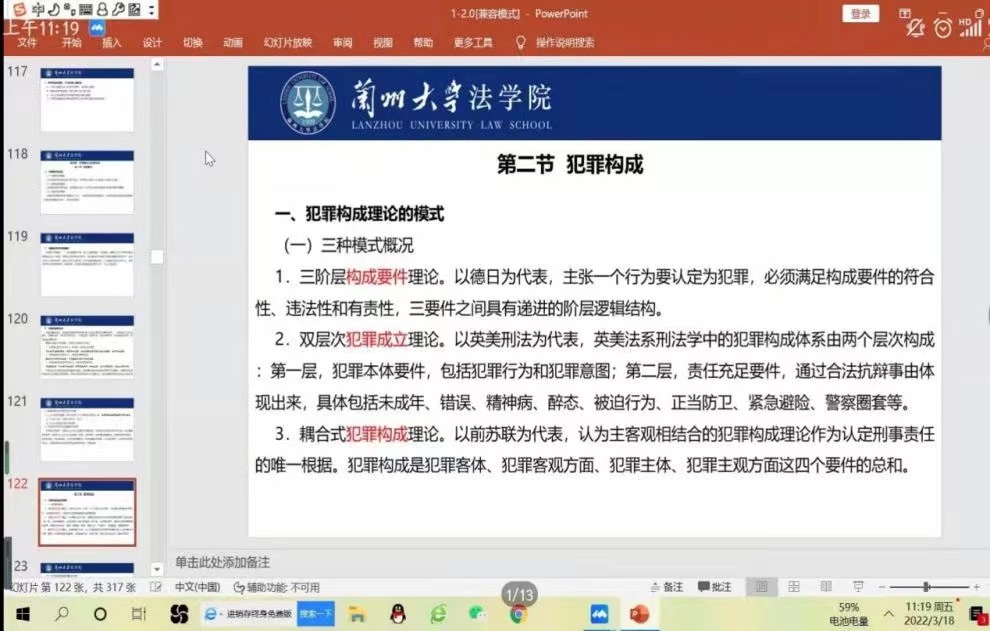Viewport: 990px width, 631px height.
Task: Click the zoom-out minus button
Action: 882,587
